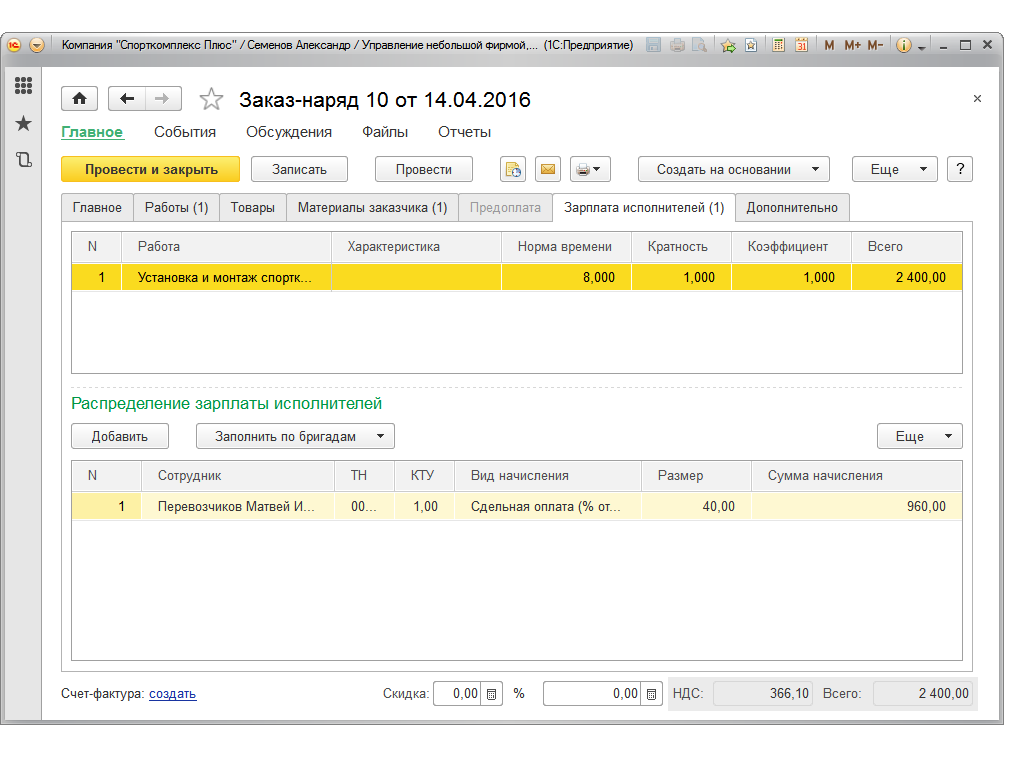Open the History icon in sidebar
1036x757 pixels.
coord(23,159)
